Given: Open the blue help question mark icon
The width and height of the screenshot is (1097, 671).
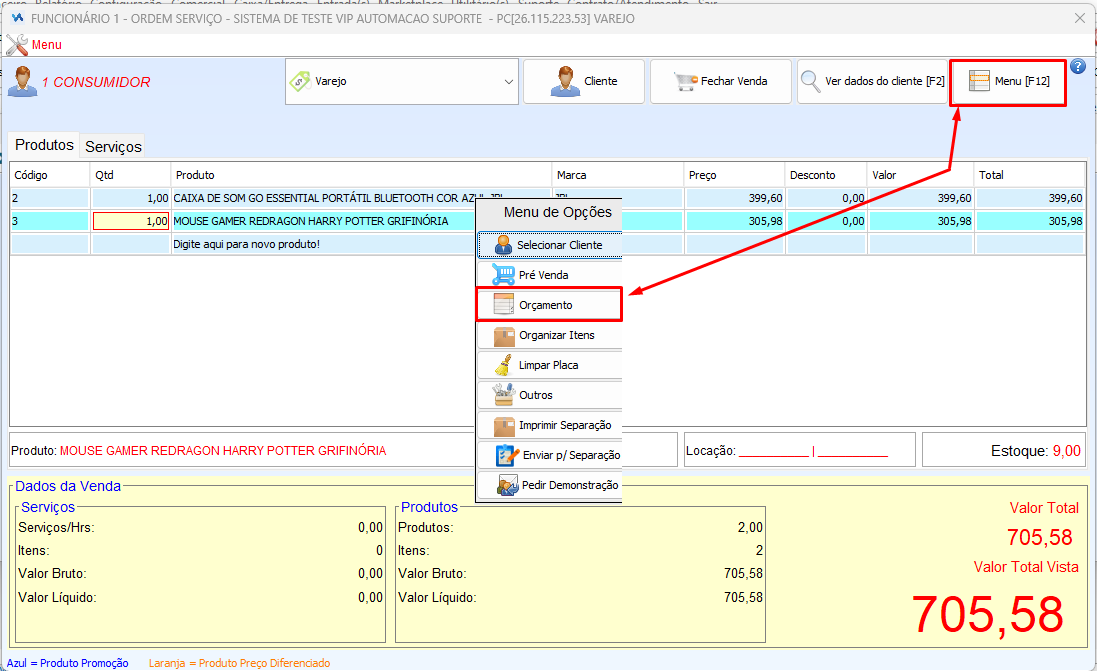Looking at the screenshot, I should coord(1078,66).
